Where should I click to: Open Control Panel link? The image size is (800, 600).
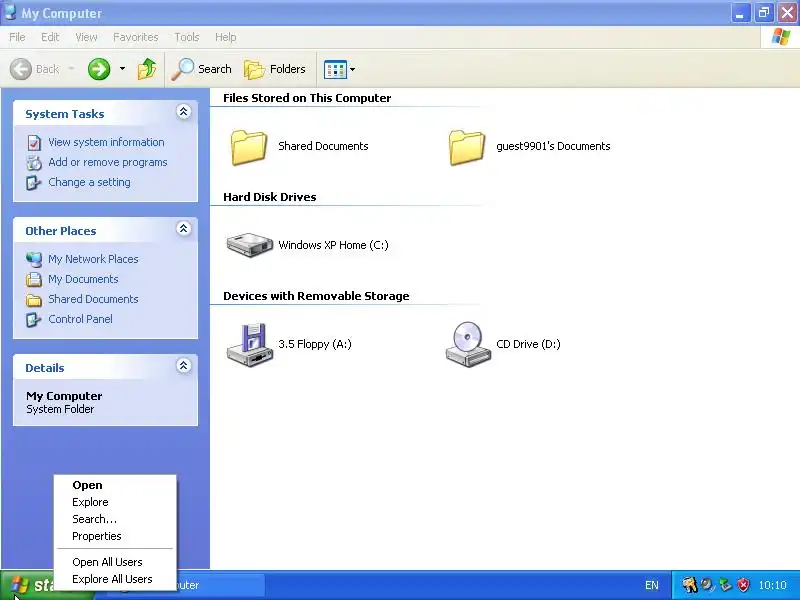coord(81,319)
